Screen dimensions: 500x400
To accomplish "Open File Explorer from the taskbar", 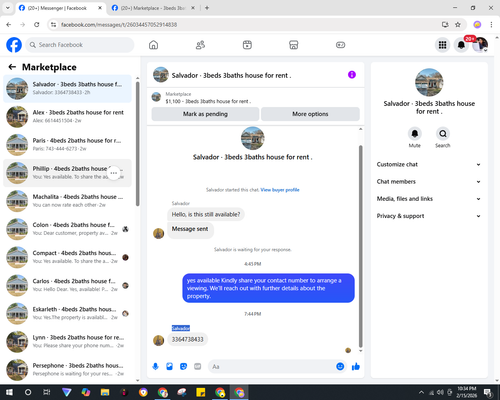I will pyautogui.click(x=105, y=392).
